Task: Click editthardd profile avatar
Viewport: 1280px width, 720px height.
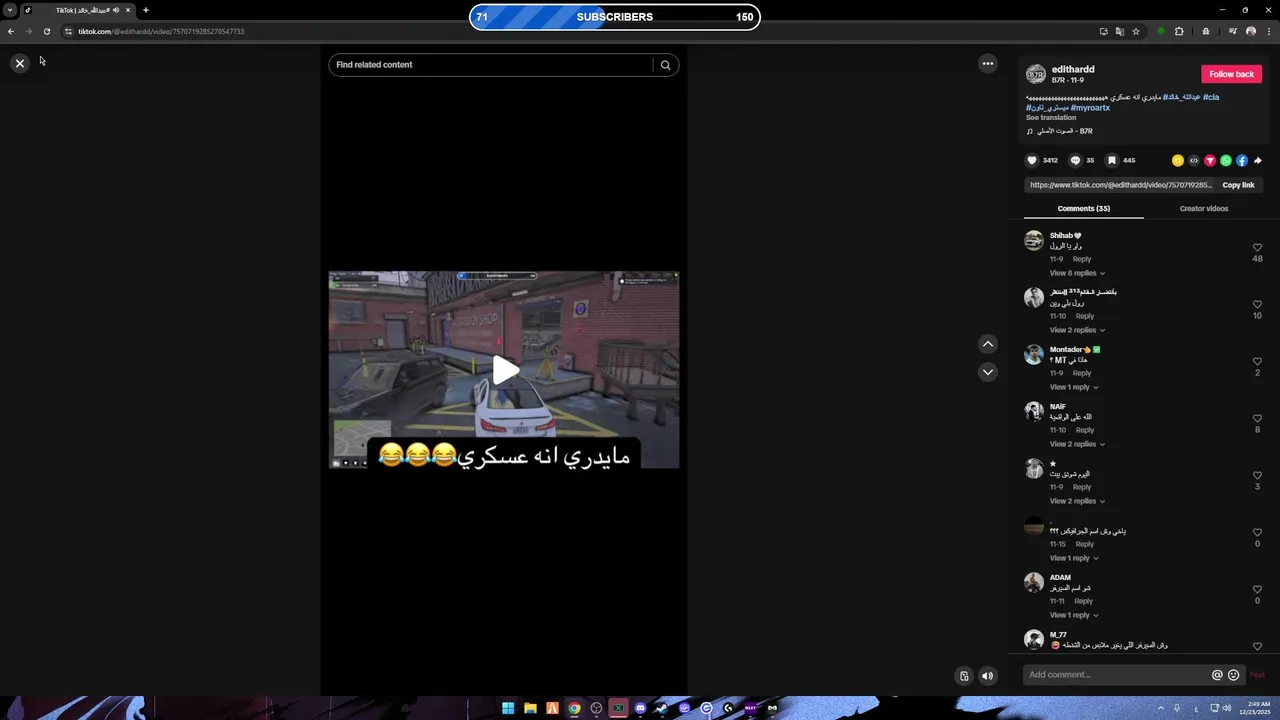Action: tap(1036, 74)
